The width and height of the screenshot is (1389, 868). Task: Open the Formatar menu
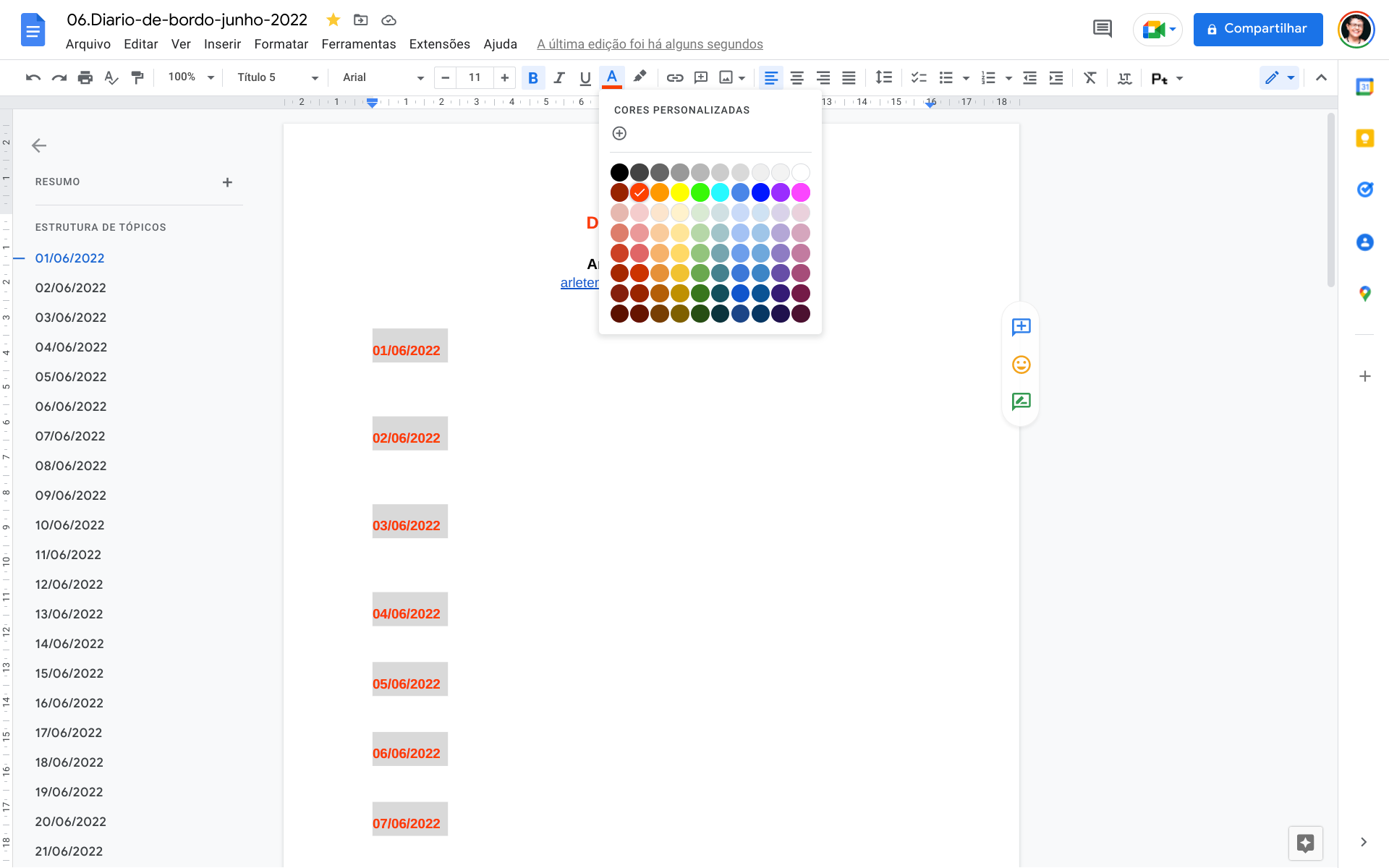(281, 44)
